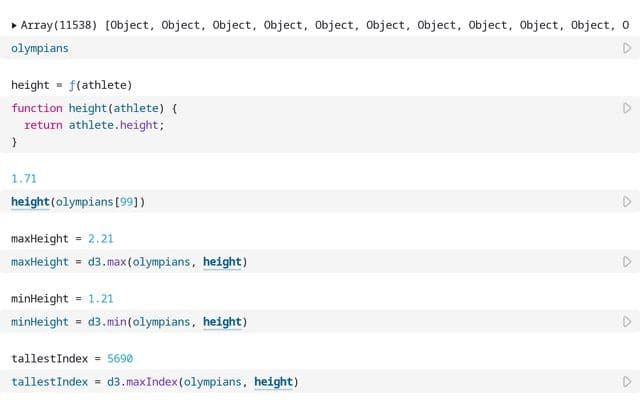
Task: Run the tallestIndex d3.maxIndex cell
Action: tap(627, 382)
